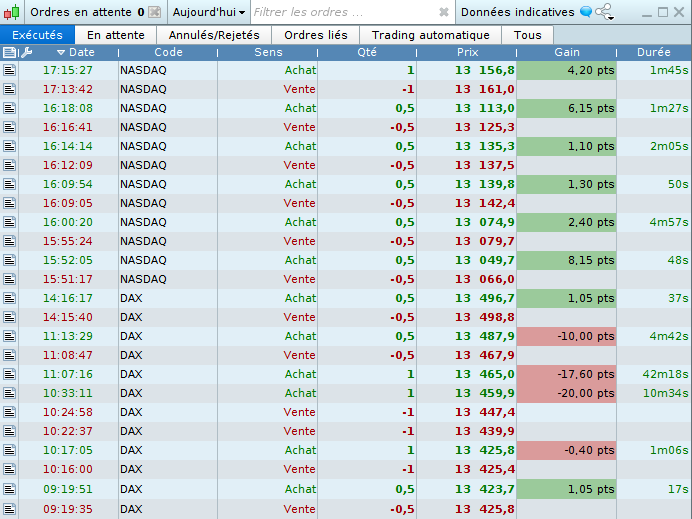Viewport: 692px width, 519px height.
Task: Open the Aujourd'hui period dropdown
Action: [209, 12]
